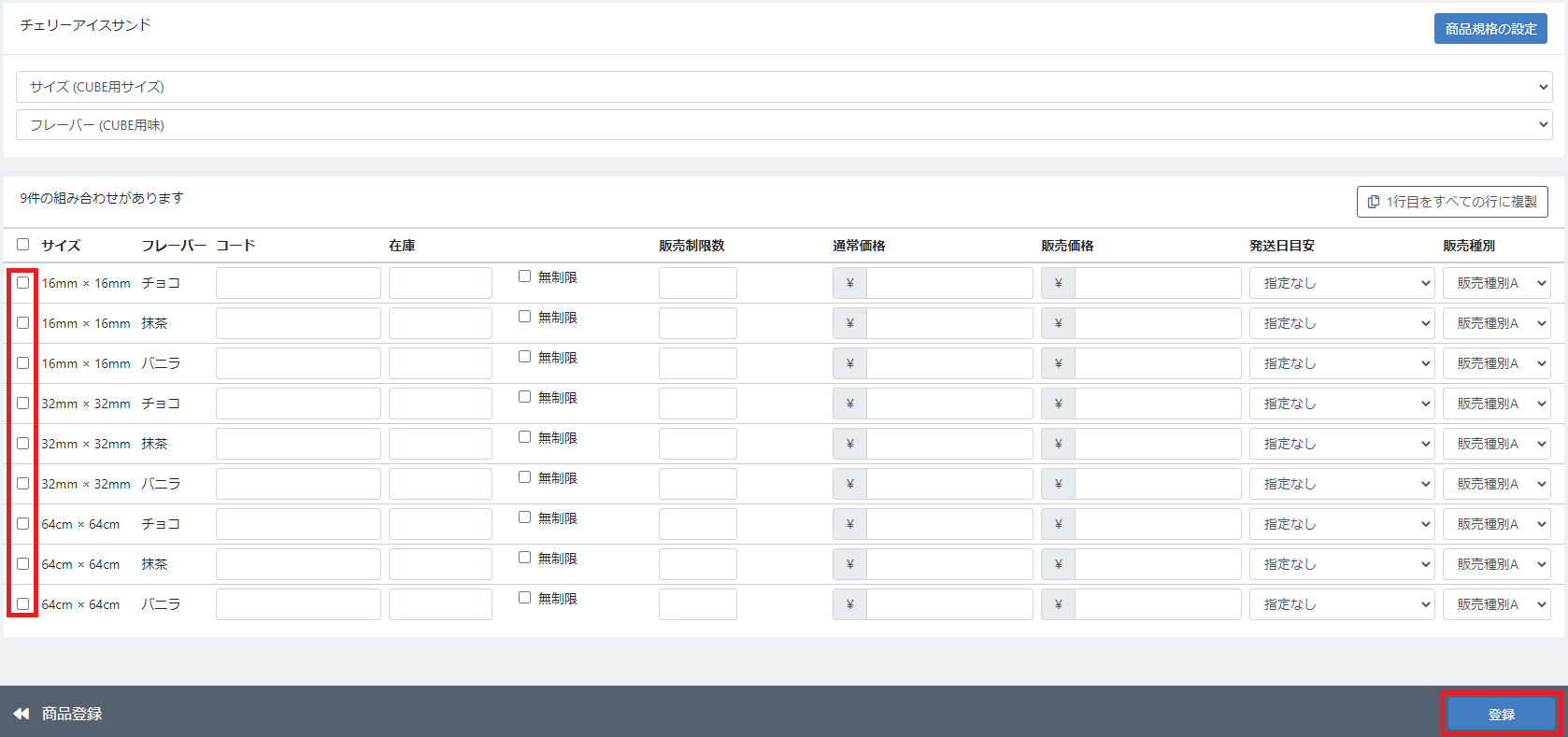Image resolution: width=1568 pixels, height=737 pixels.
Task: Open 販売種別 dropdown for 16mm バニラ row
Action: click(x=1497, y=363)
